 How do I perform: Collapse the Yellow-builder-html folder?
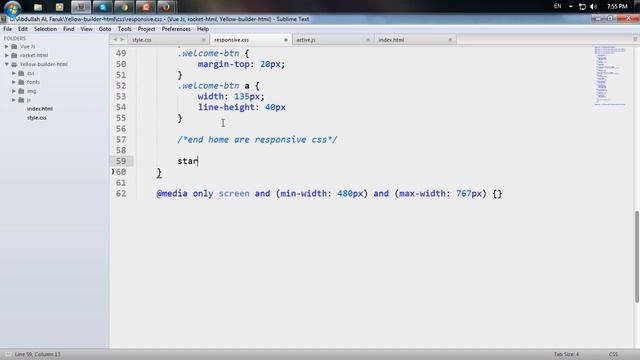pos(7,64)
